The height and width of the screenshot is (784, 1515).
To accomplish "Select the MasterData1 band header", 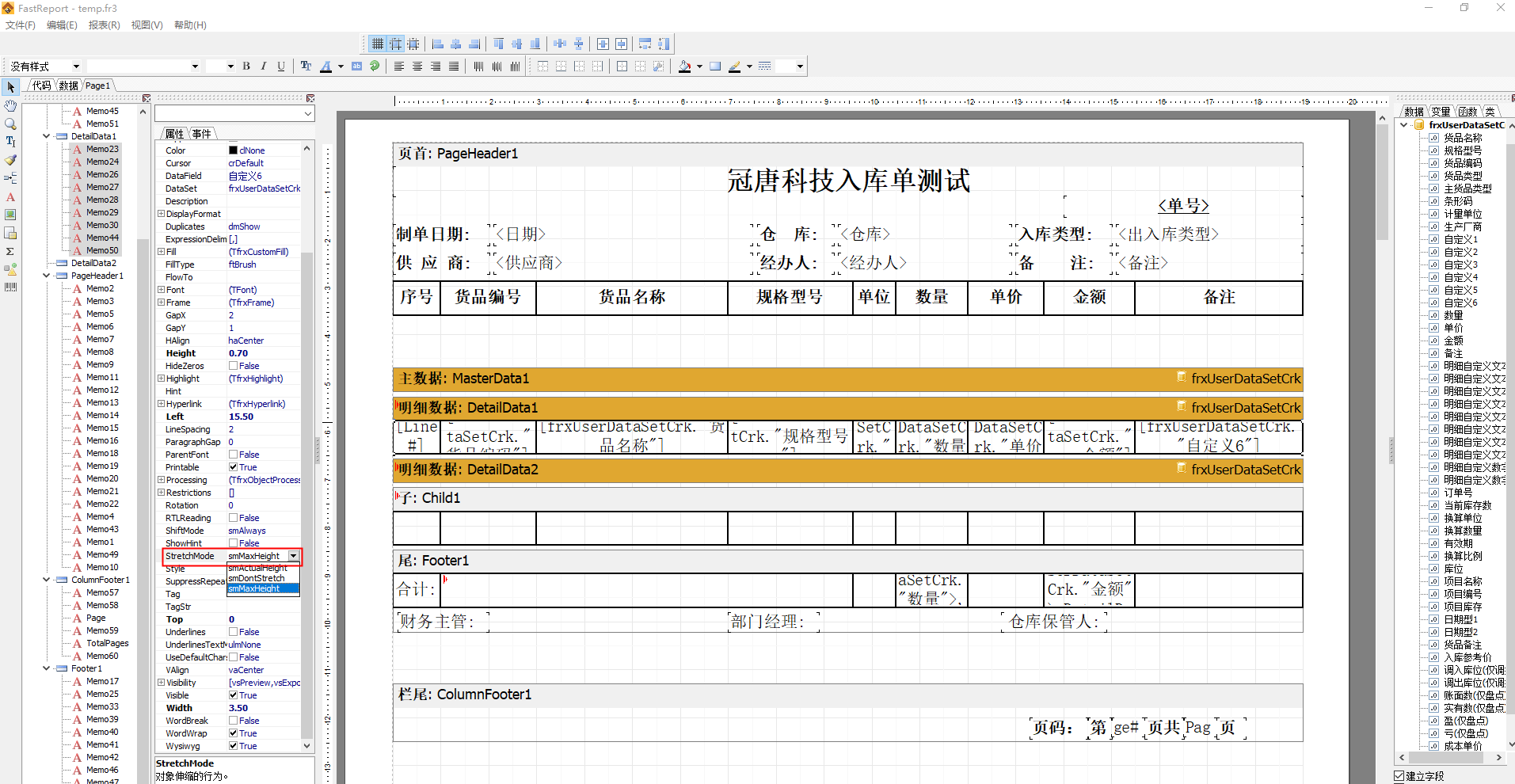I will click(x=847, y=379).
